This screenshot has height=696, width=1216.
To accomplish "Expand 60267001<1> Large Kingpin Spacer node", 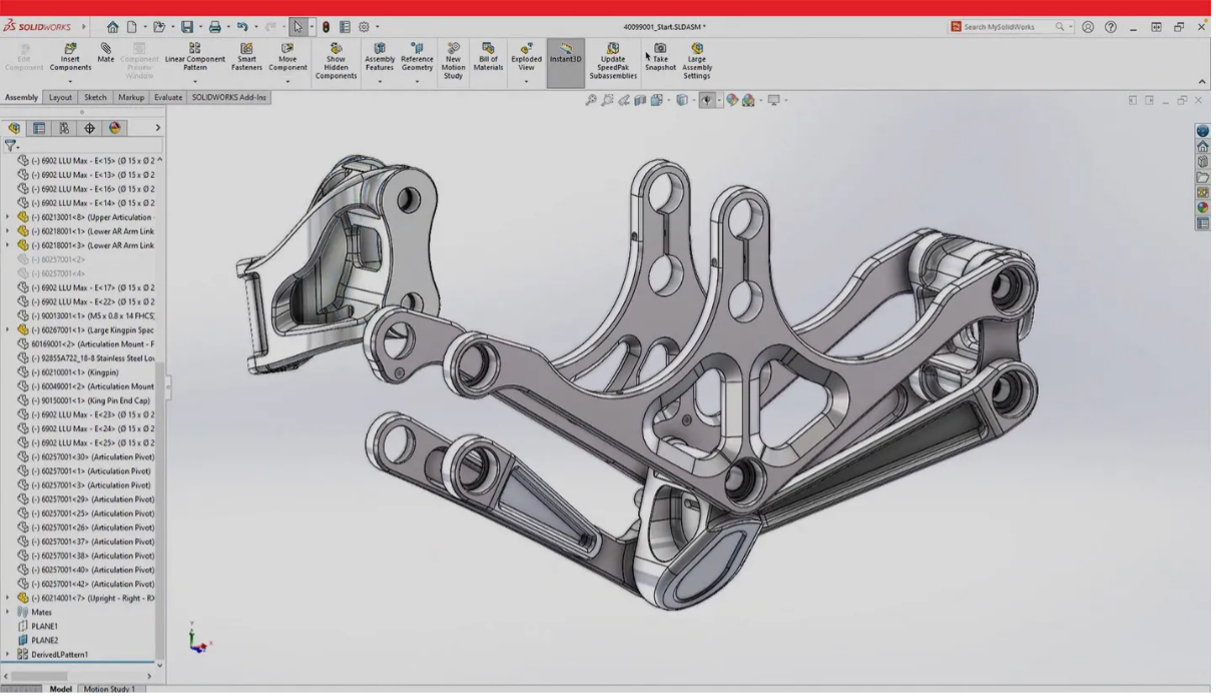I will [x=8, y=330].
